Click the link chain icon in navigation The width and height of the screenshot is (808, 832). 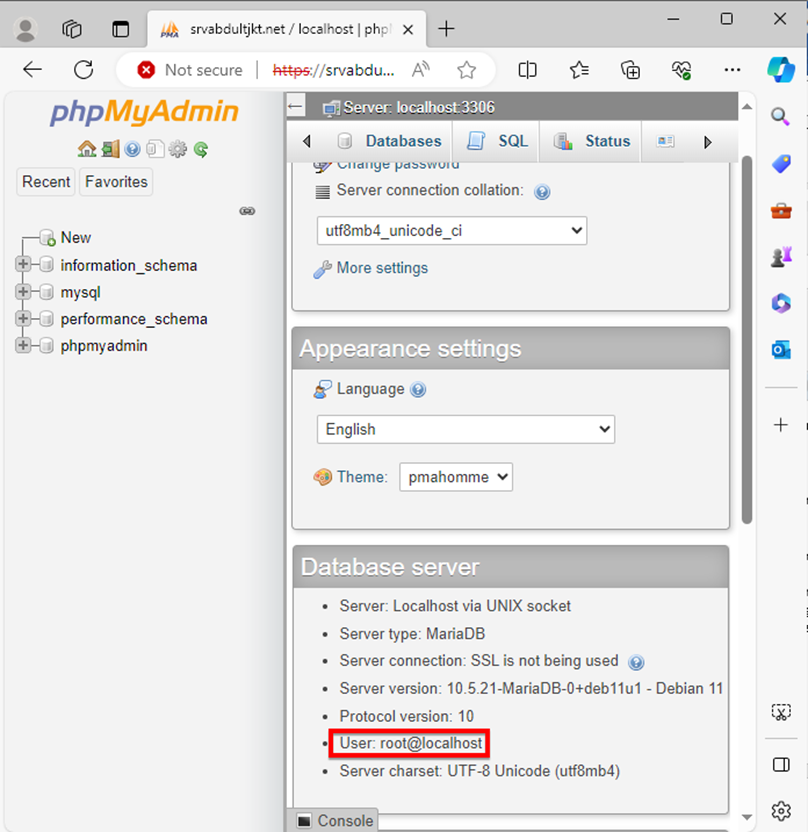[247, 211]
